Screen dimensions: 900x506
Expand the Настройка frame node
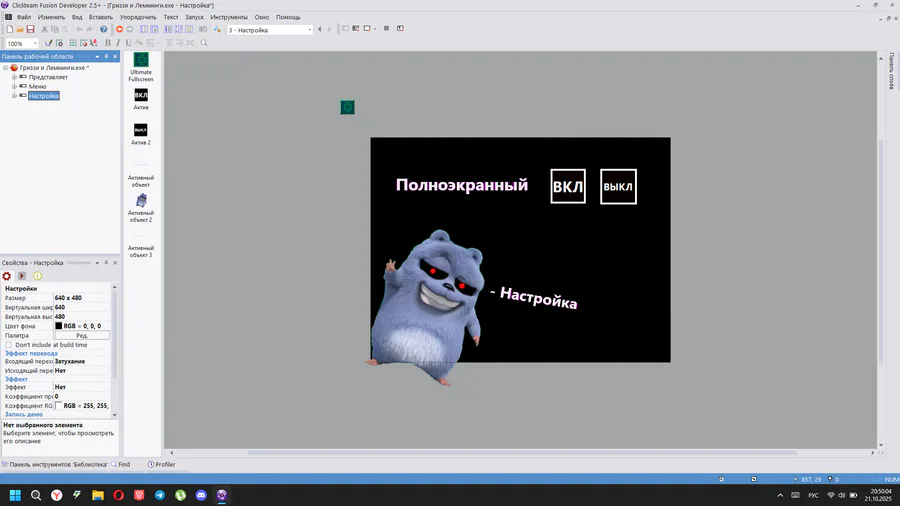point(14,96)
